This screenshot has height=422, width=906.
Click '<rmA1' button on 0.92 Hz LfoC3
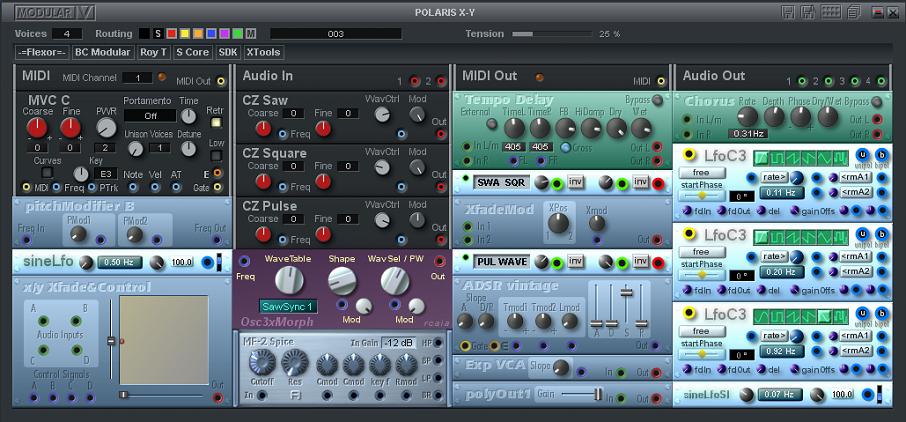[856, 336]
